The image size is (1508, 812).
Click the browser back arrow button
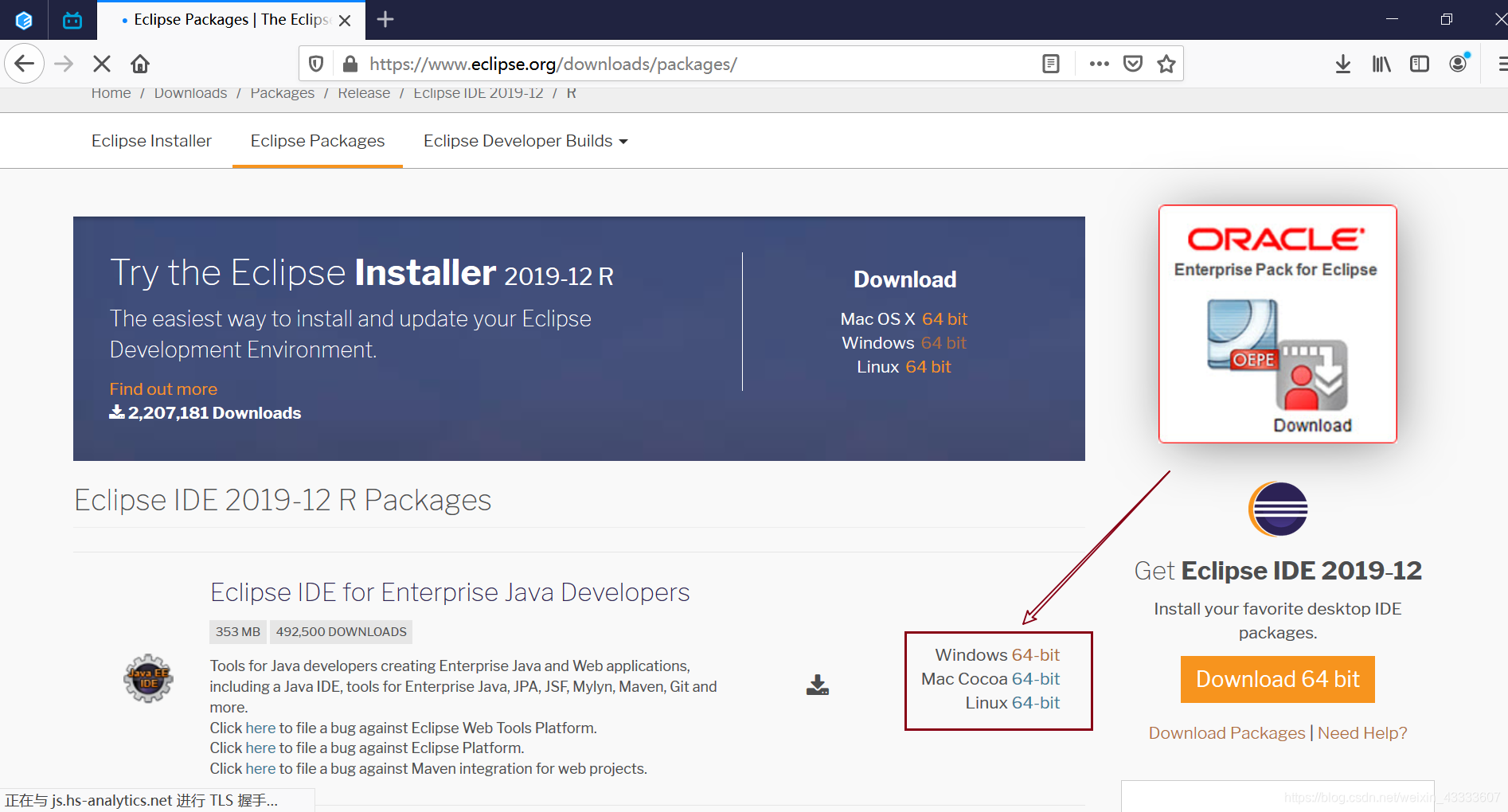click(24, 64)
